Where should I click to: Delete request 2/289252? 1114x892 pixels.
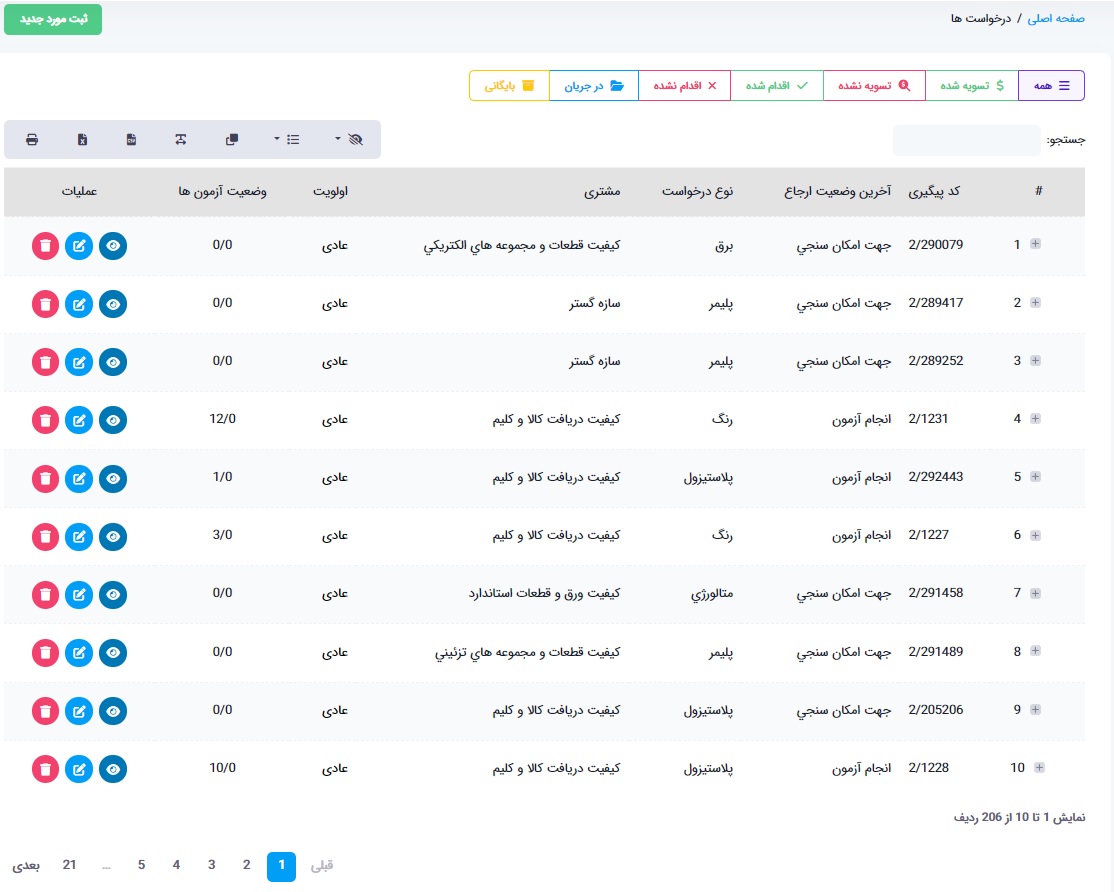(45, 362)
